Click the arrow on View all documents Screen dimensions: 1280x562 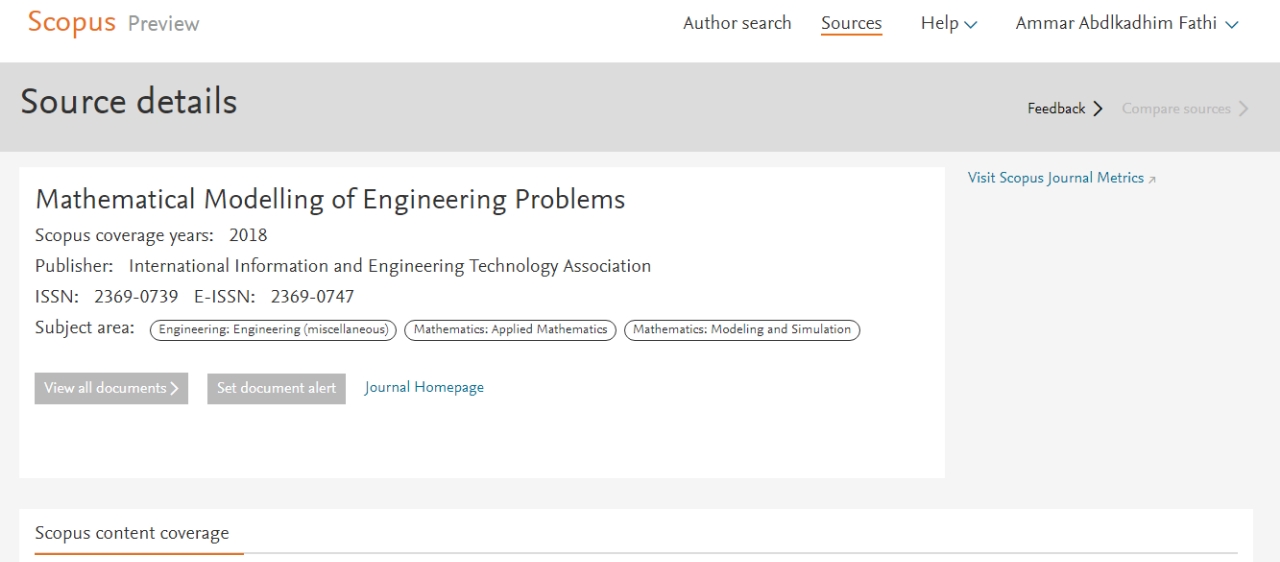coord(175,388)
